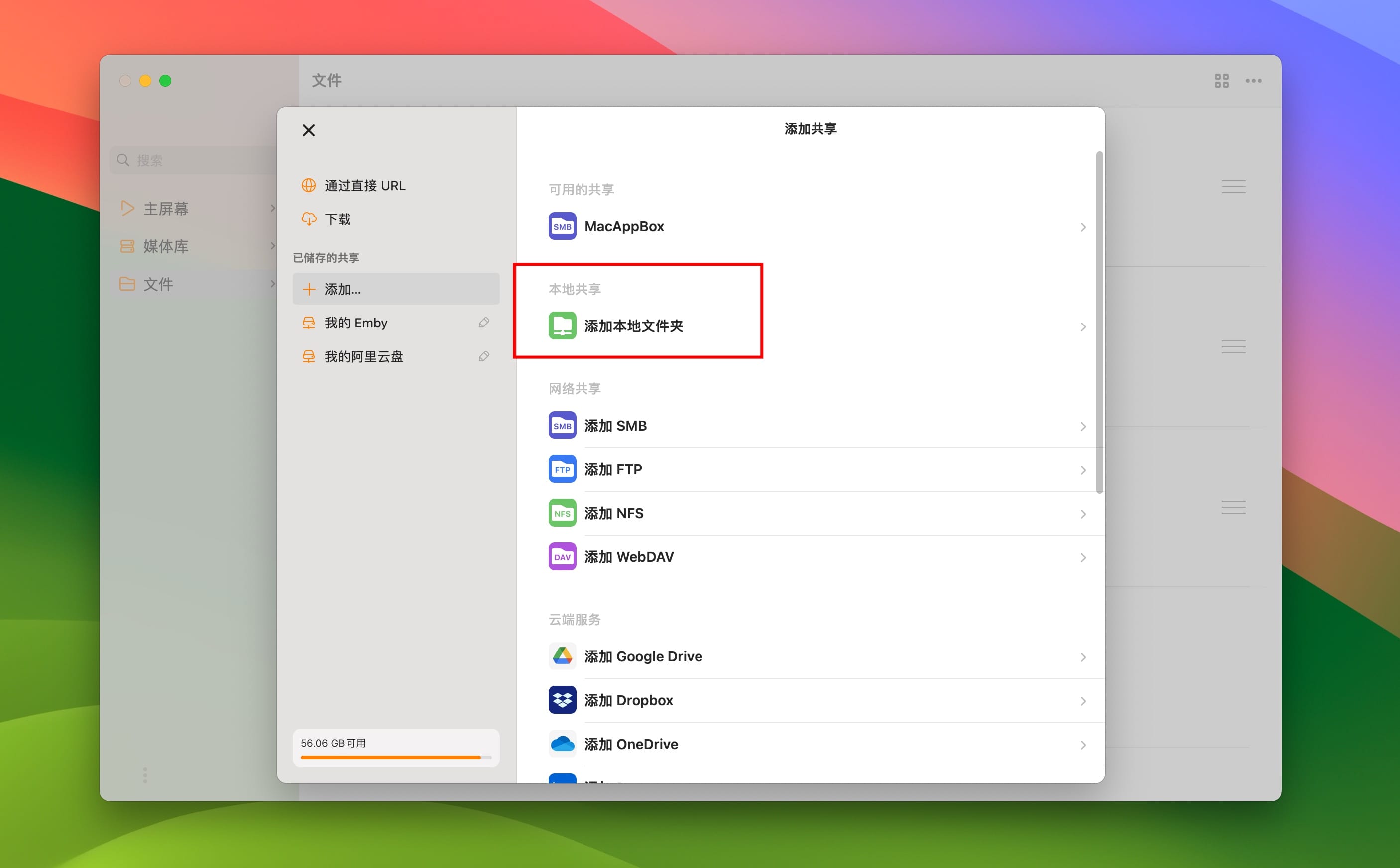
Task: Open the more options ellipsis in 文件 window
Action: (x=1254, y=80)
